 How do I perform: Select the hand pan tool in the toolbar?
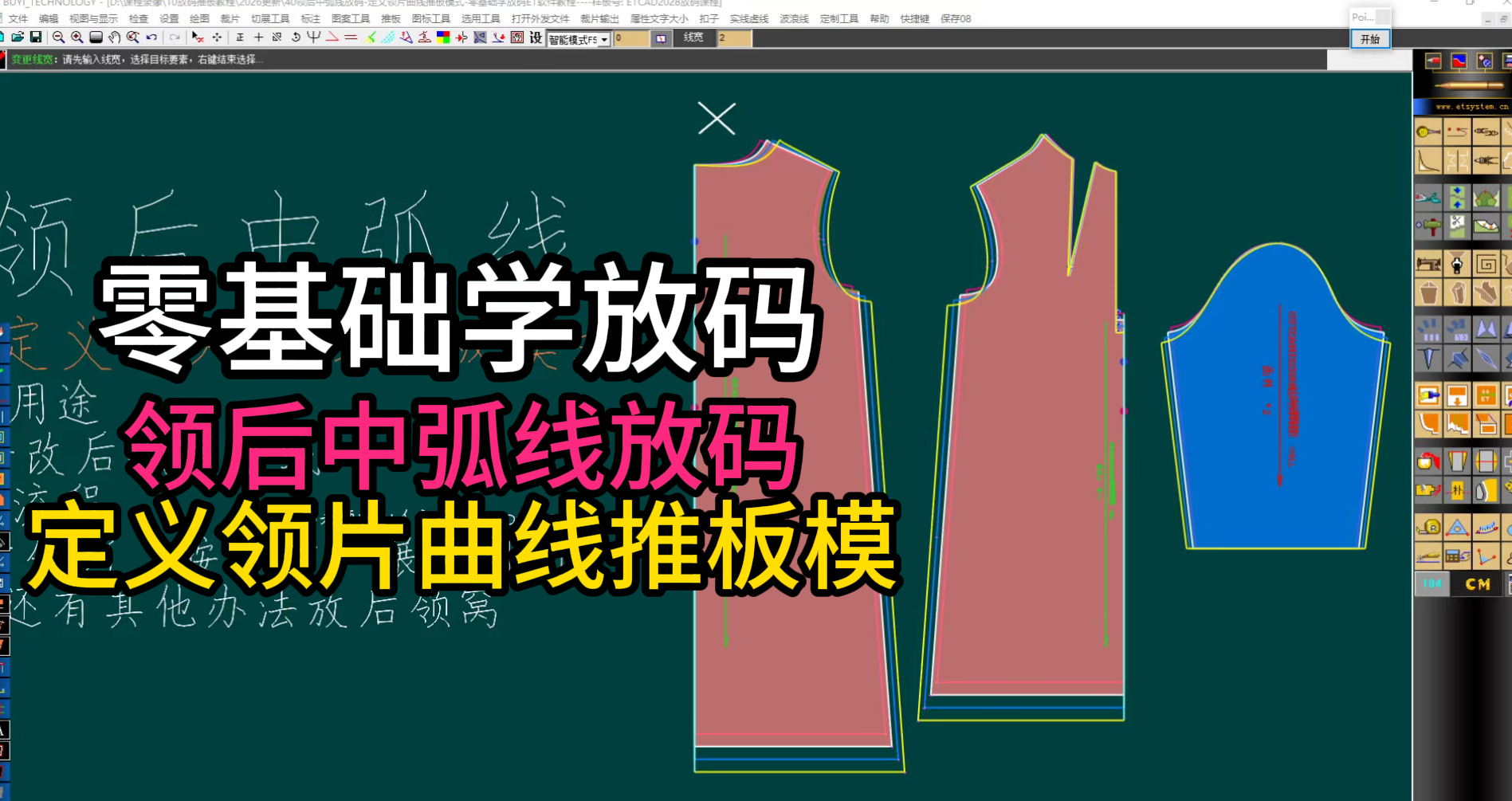tap(113, 37)
